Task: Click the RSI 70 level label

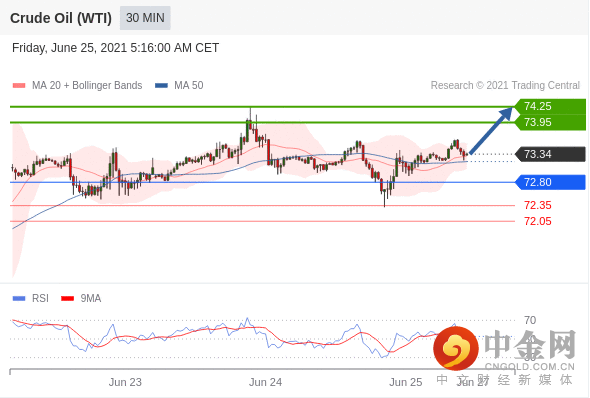Action: pyautogui.click(x=530, y=321)
